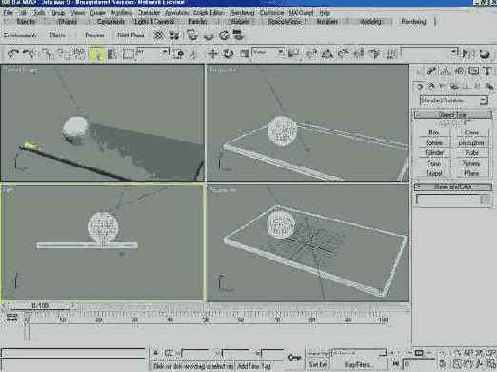Click the Box primitive button
This screenshot has width=497, height=372.
(x=433, y=133)
